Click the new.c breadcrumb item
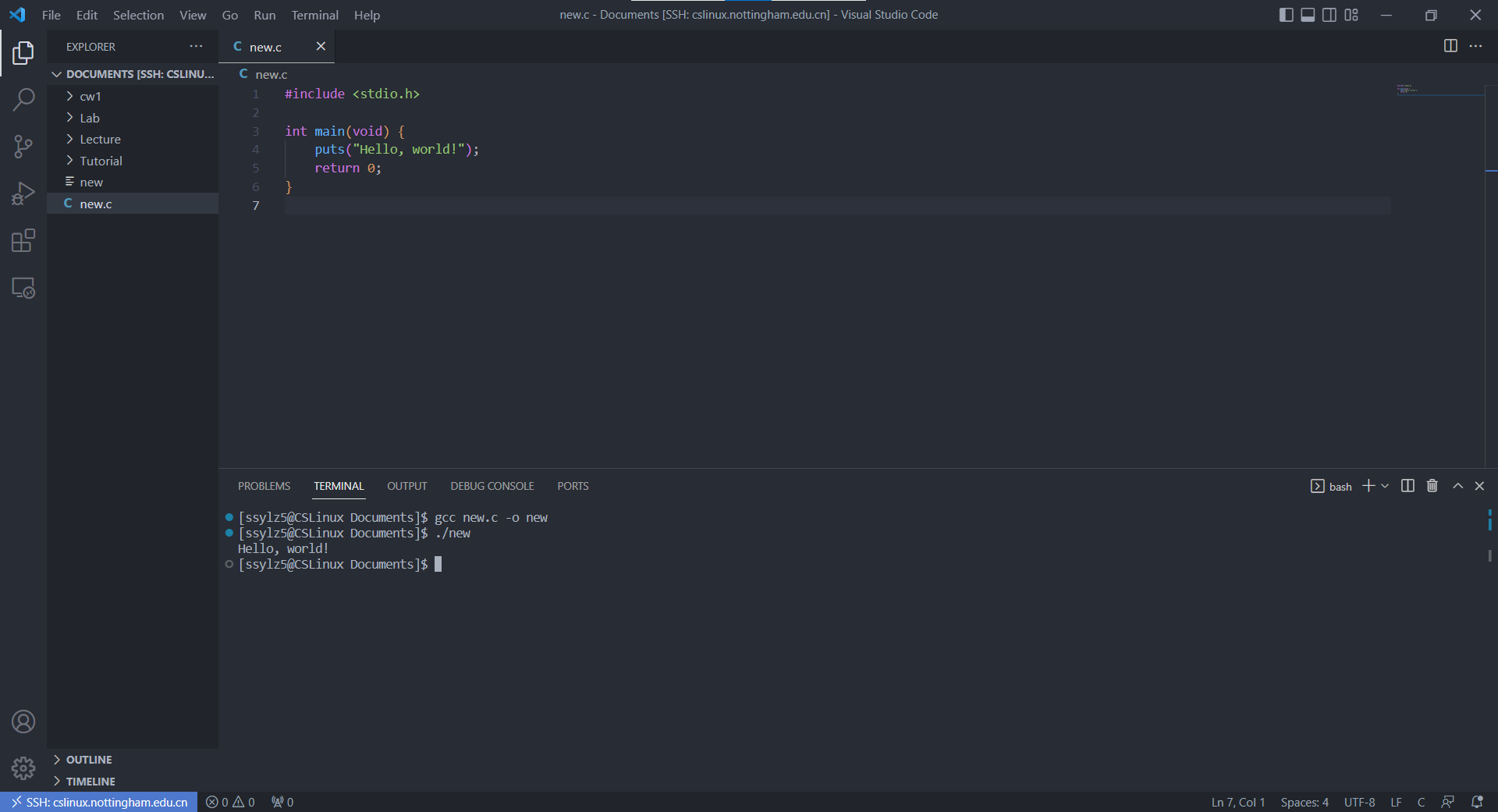 tap(263, 74)
